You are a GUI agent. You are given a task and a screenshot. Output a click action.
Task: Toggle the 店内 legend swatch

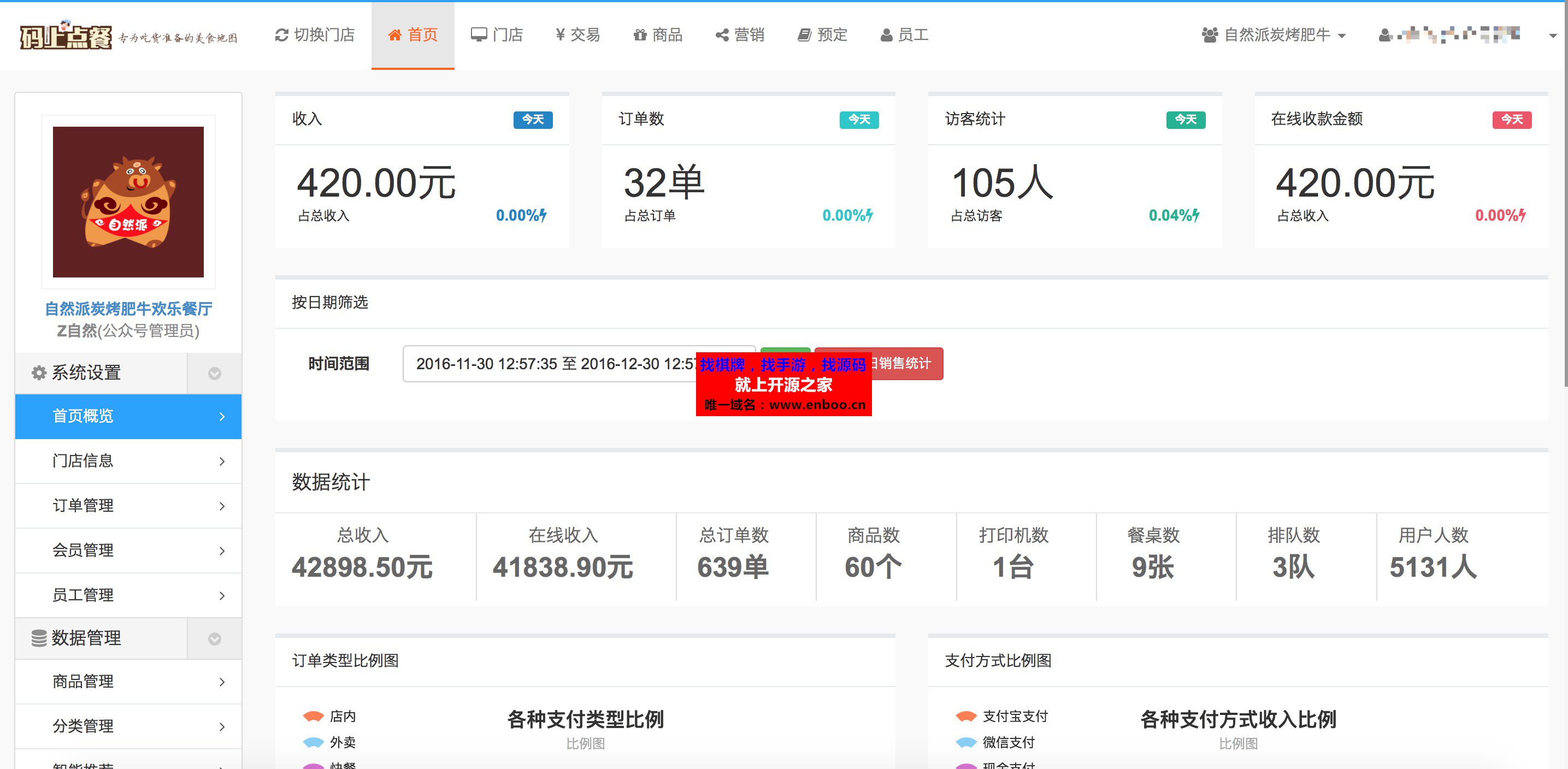(x=314, y=717)
